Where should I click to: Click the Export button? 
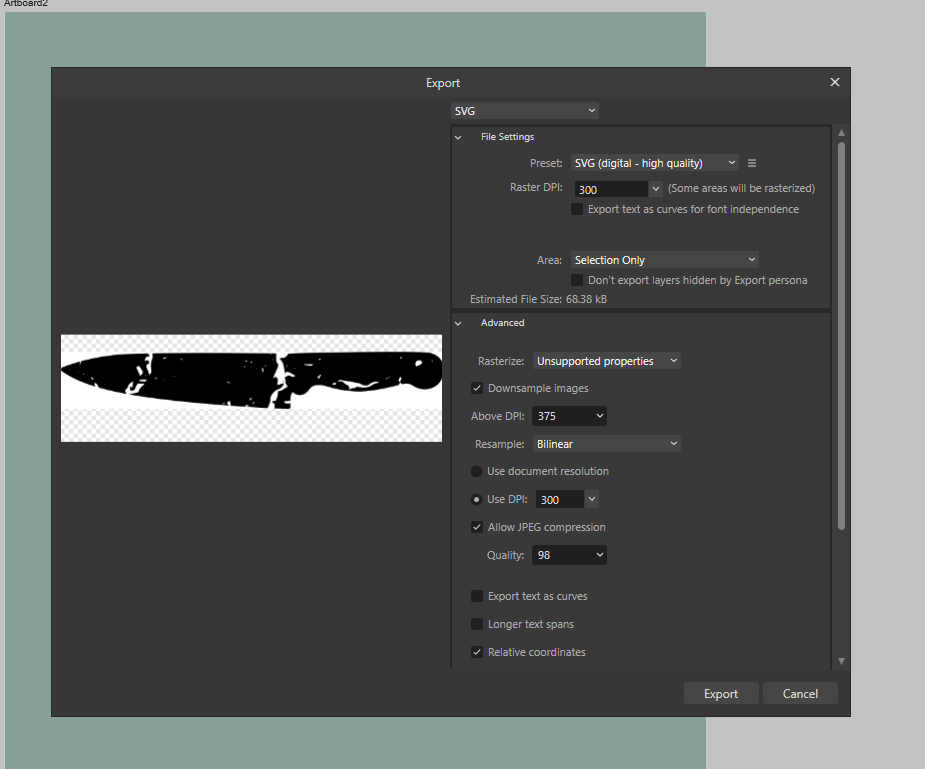[x=721, y=694]
